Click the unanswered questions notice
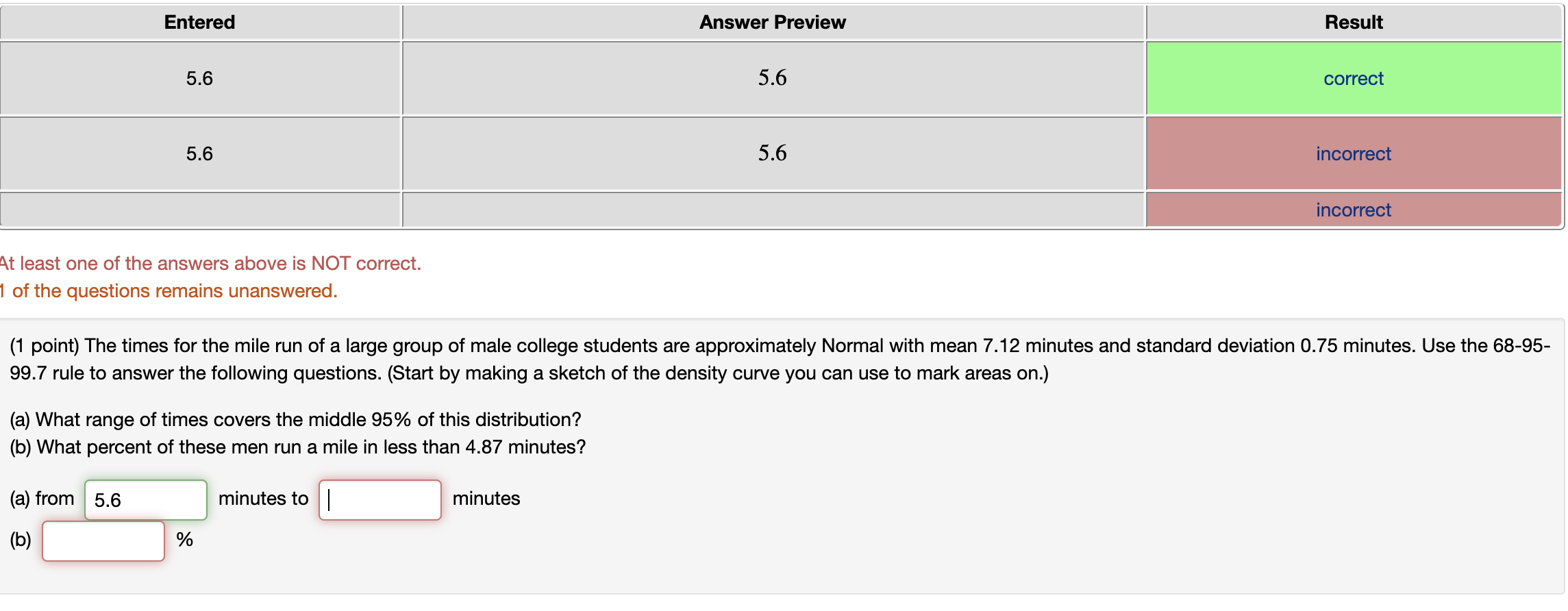Viewport: 1568px width, 611px height. tap(169, 290)
